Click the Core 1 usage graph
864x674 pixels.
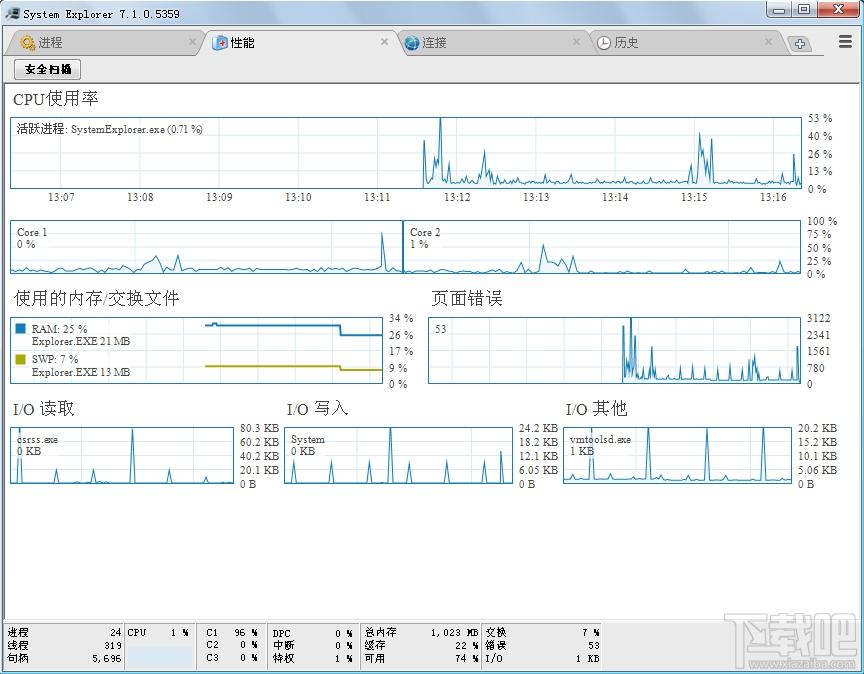click(206, 247)
